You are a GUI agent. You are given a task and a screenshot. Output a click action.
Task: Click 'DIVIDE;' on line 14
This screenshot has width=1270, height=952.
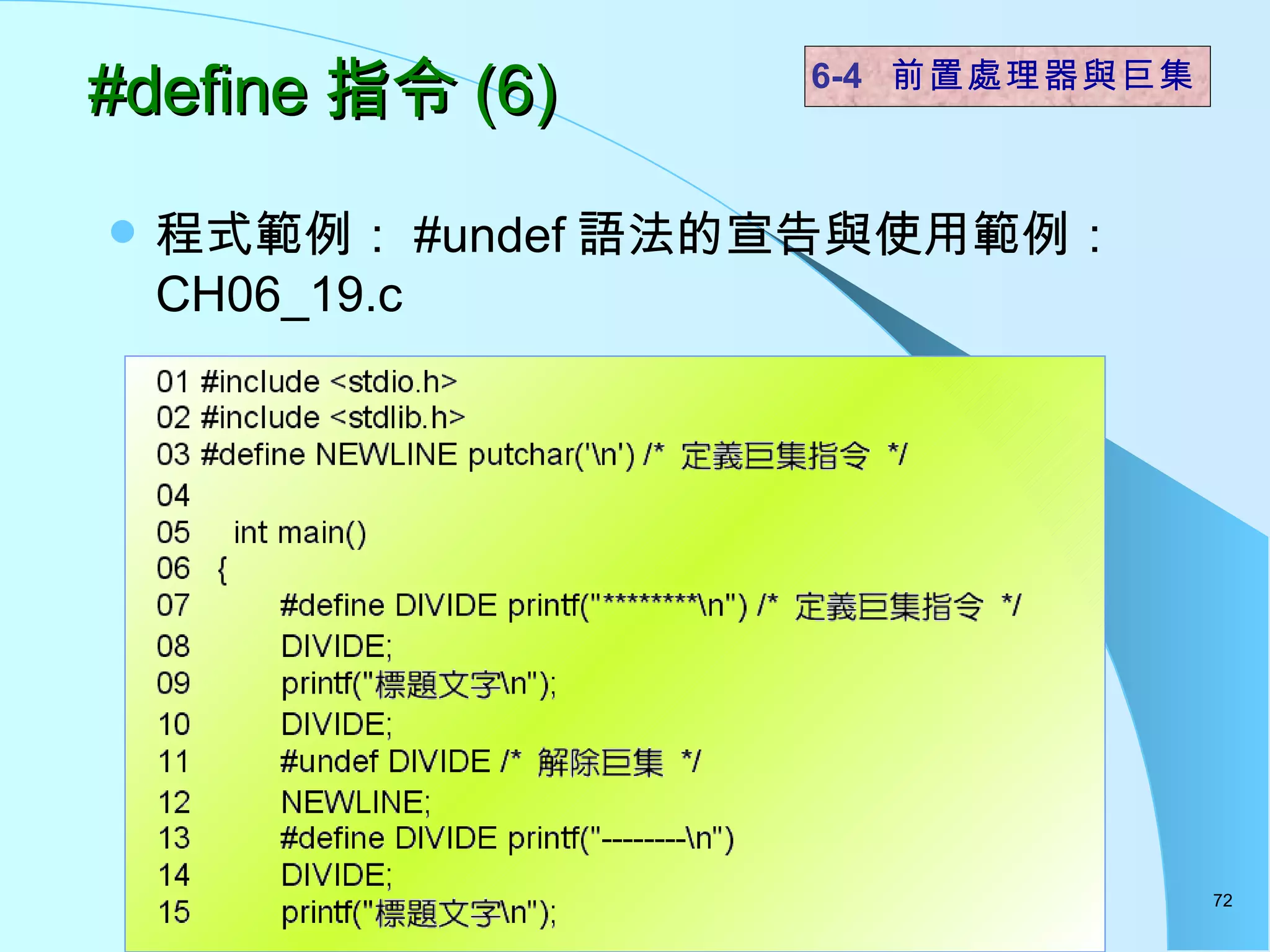337,876
